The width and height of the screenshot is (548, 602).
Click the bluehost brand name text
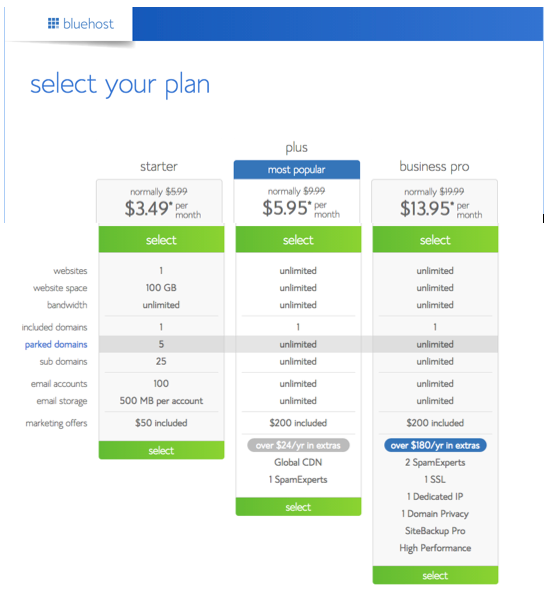[88, 24]
